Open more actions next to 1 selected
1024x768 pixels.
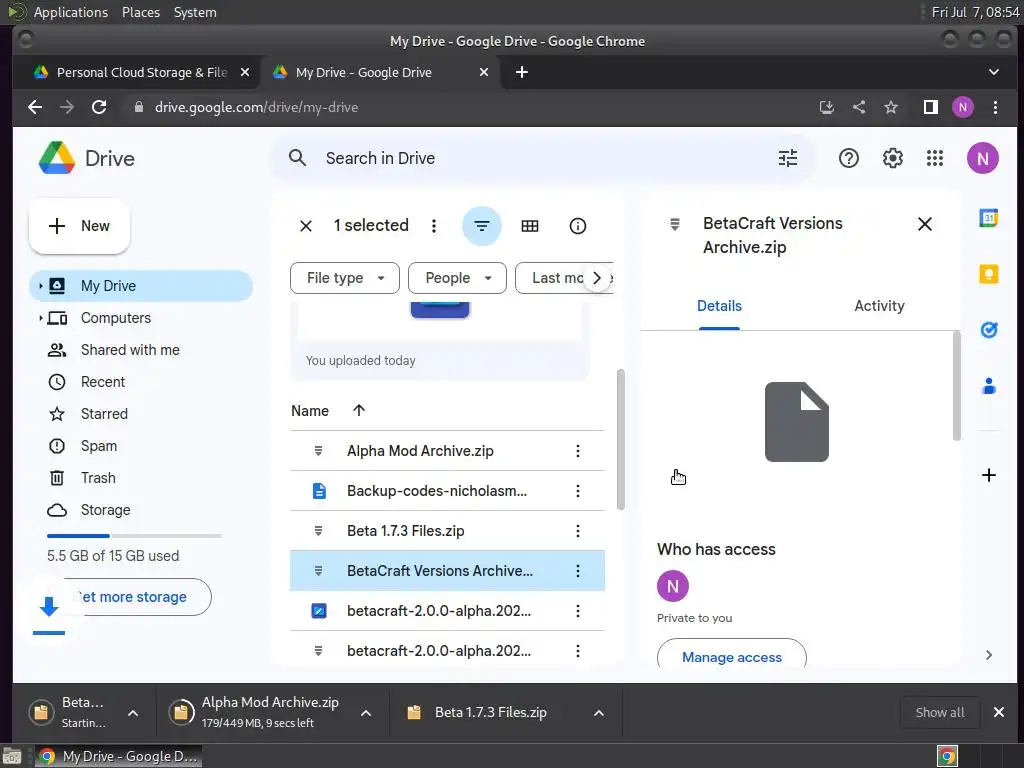click(434, 226)
